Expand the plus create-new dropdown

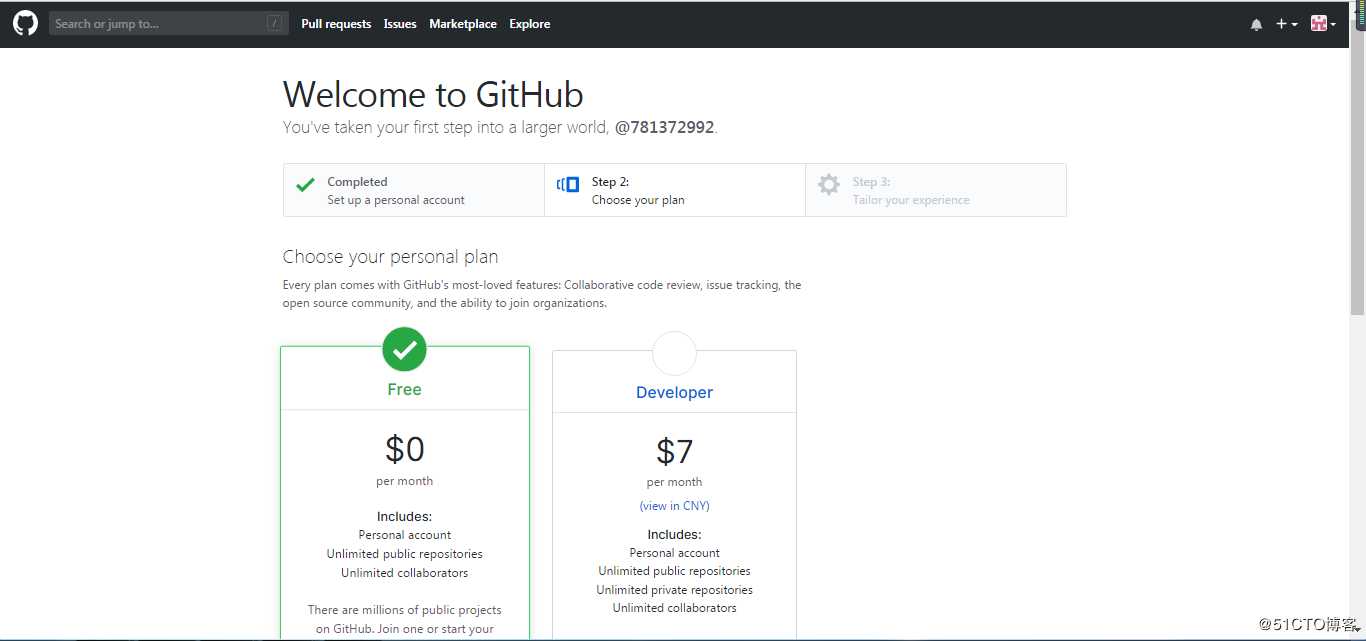point(1286,24)
